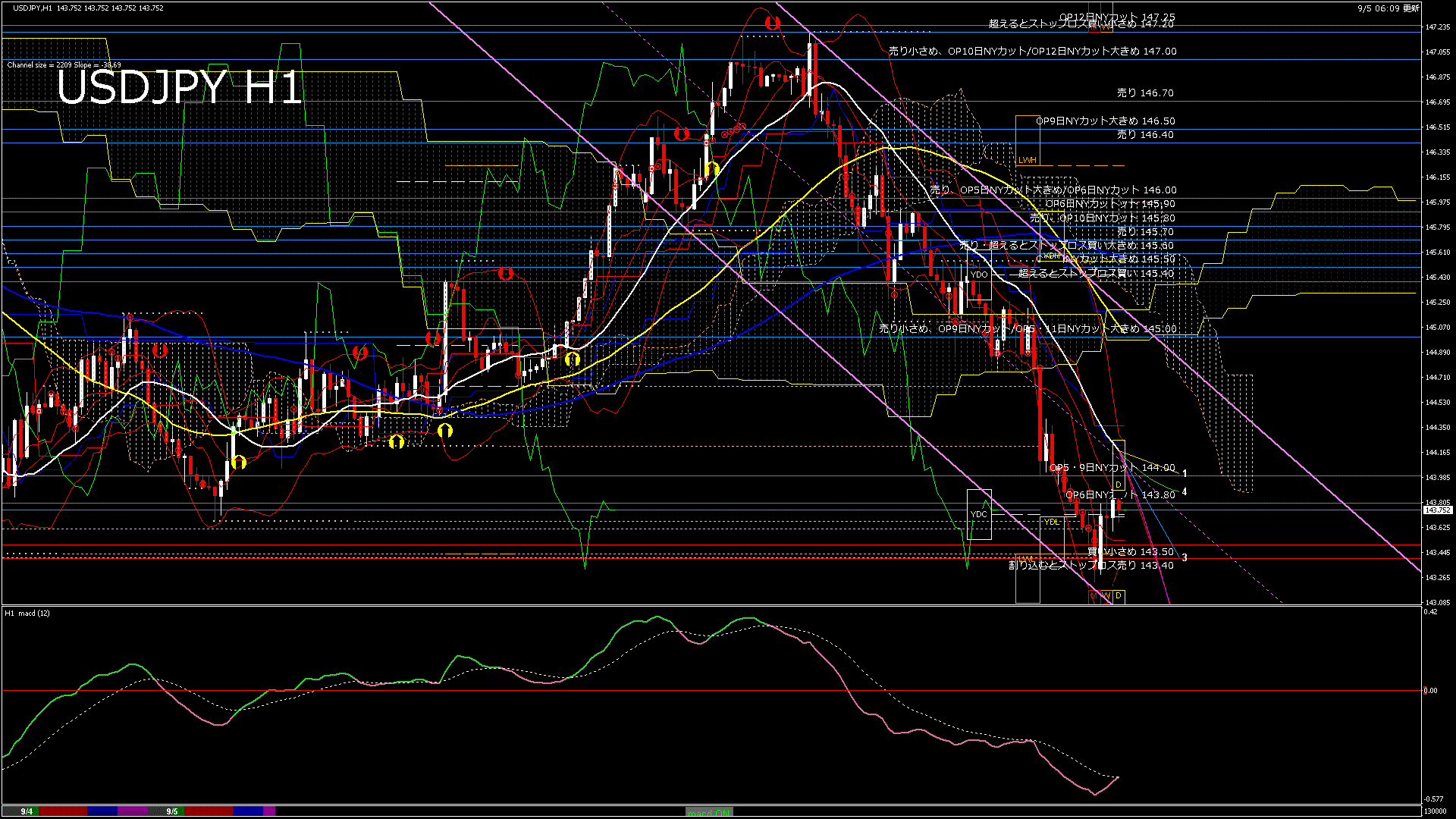Image resolution: width=1456 pixels, height=819 pixels.
Task: Click the 147.235 price scale value
Action: (1438, 27)
